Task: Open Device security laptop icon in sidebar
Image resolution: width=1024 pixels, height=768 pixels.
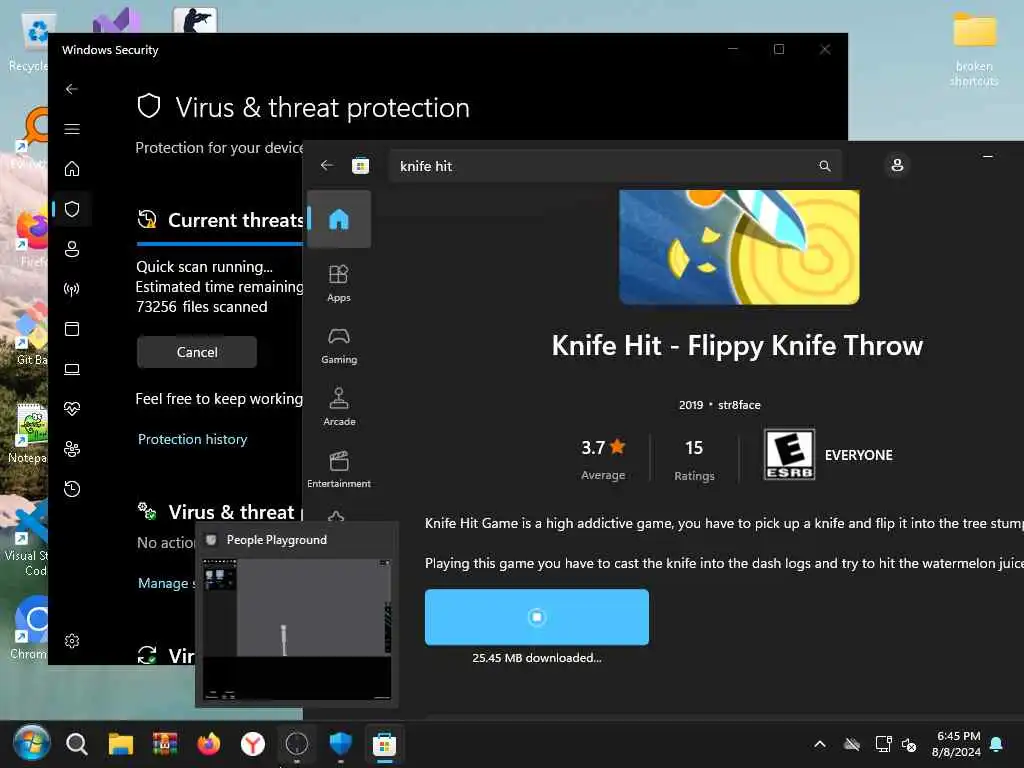Action: click(72, 369)
